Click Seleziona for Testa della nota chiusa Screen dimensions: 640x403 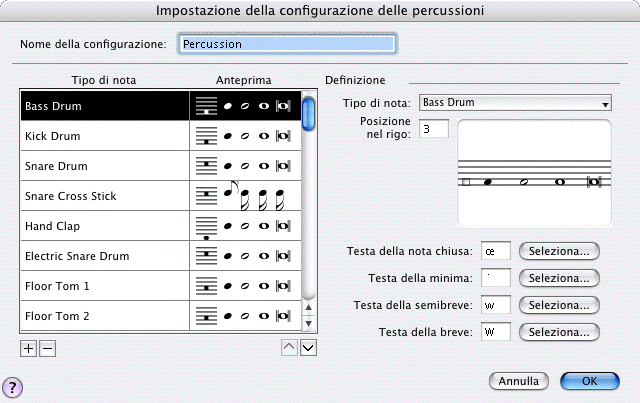tap(558, 250)
